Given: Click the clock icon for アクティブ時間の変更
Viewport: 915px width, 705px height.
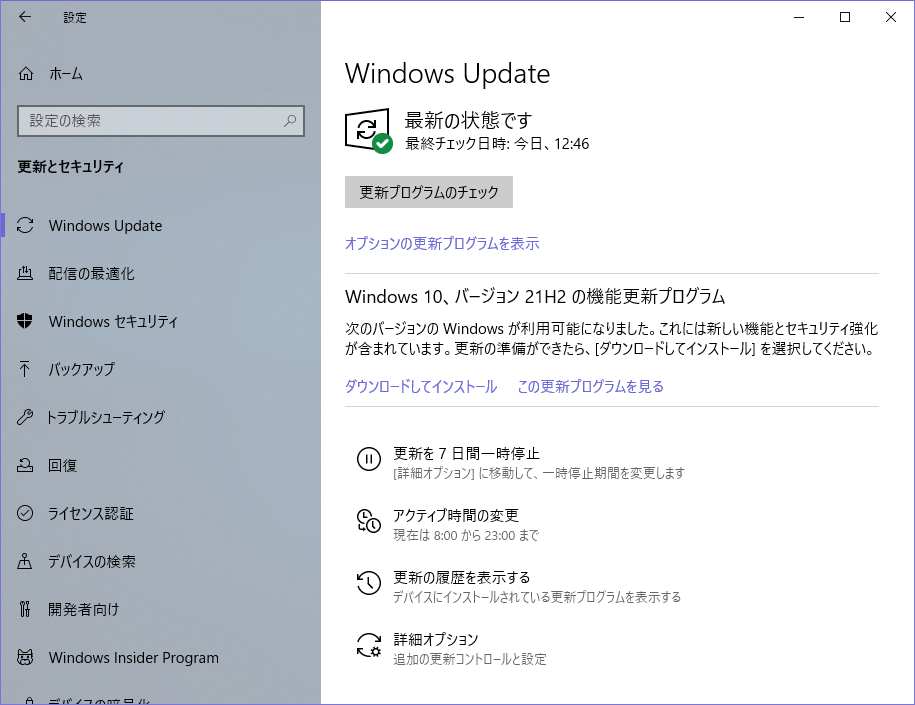Looking at the screenshot, I should 369,521.
